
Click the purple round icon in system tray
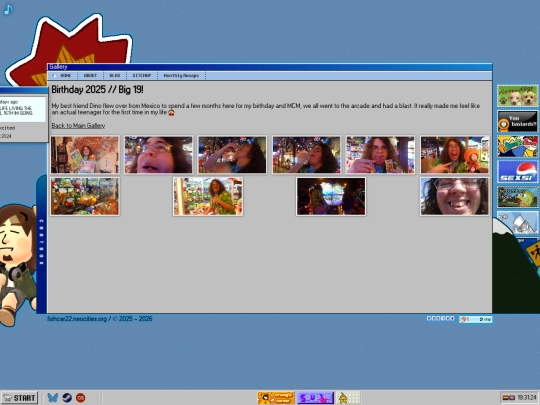click(512, 398)
